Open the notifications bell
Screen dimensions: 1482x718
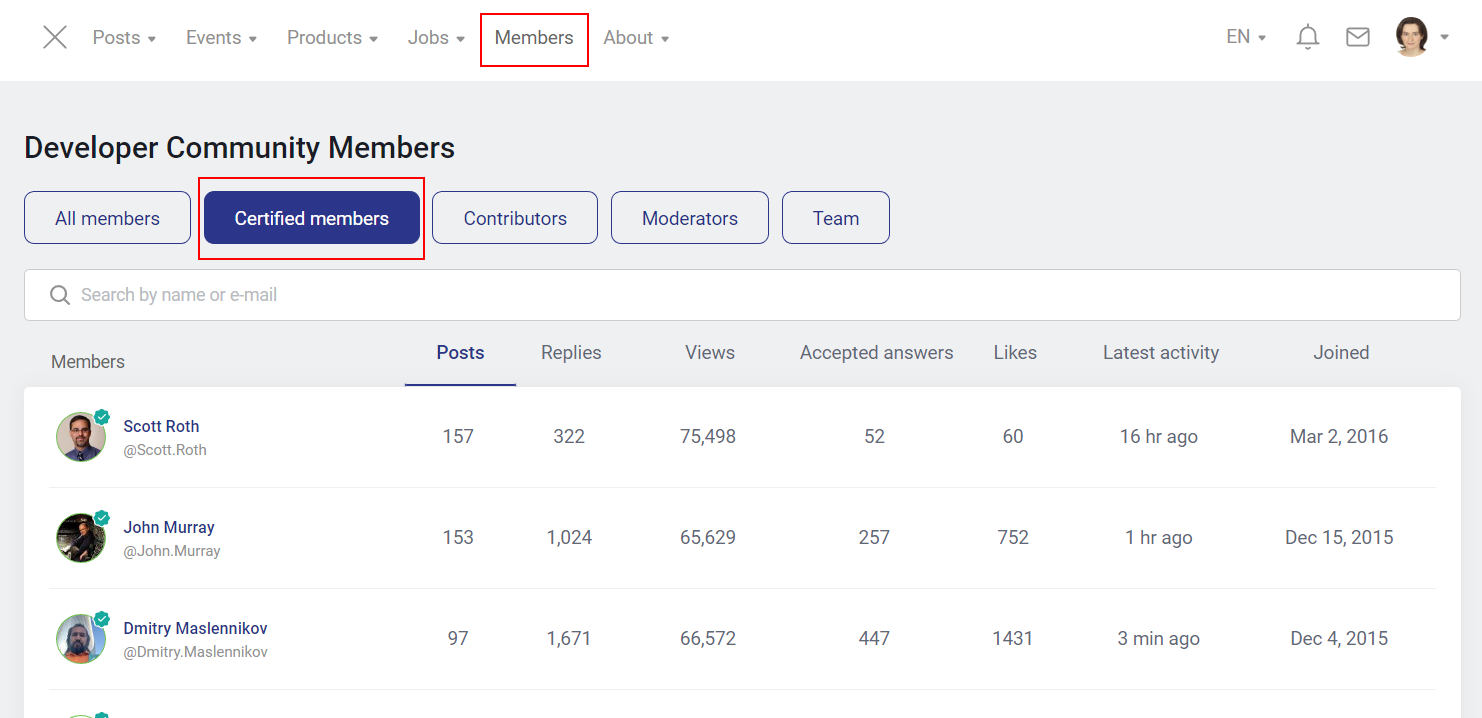[x=1307, y=38]
